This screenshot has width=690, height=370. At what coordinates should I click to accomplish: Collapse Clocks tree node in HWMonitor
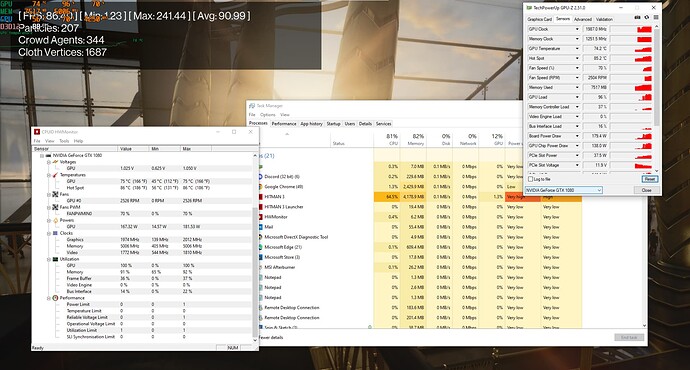49,233
